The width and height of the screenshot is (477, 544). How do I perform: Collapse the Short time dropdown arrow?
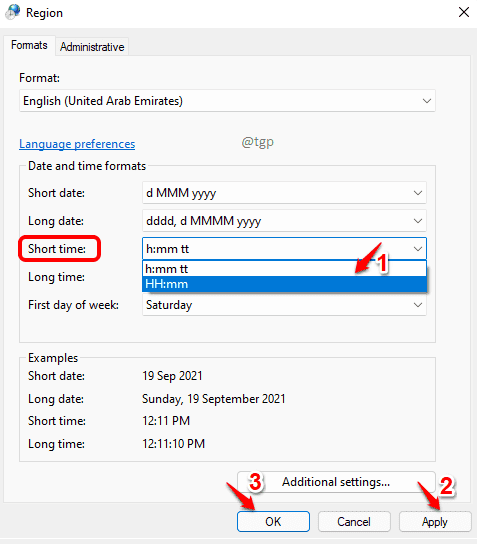[x=418, y=249]
